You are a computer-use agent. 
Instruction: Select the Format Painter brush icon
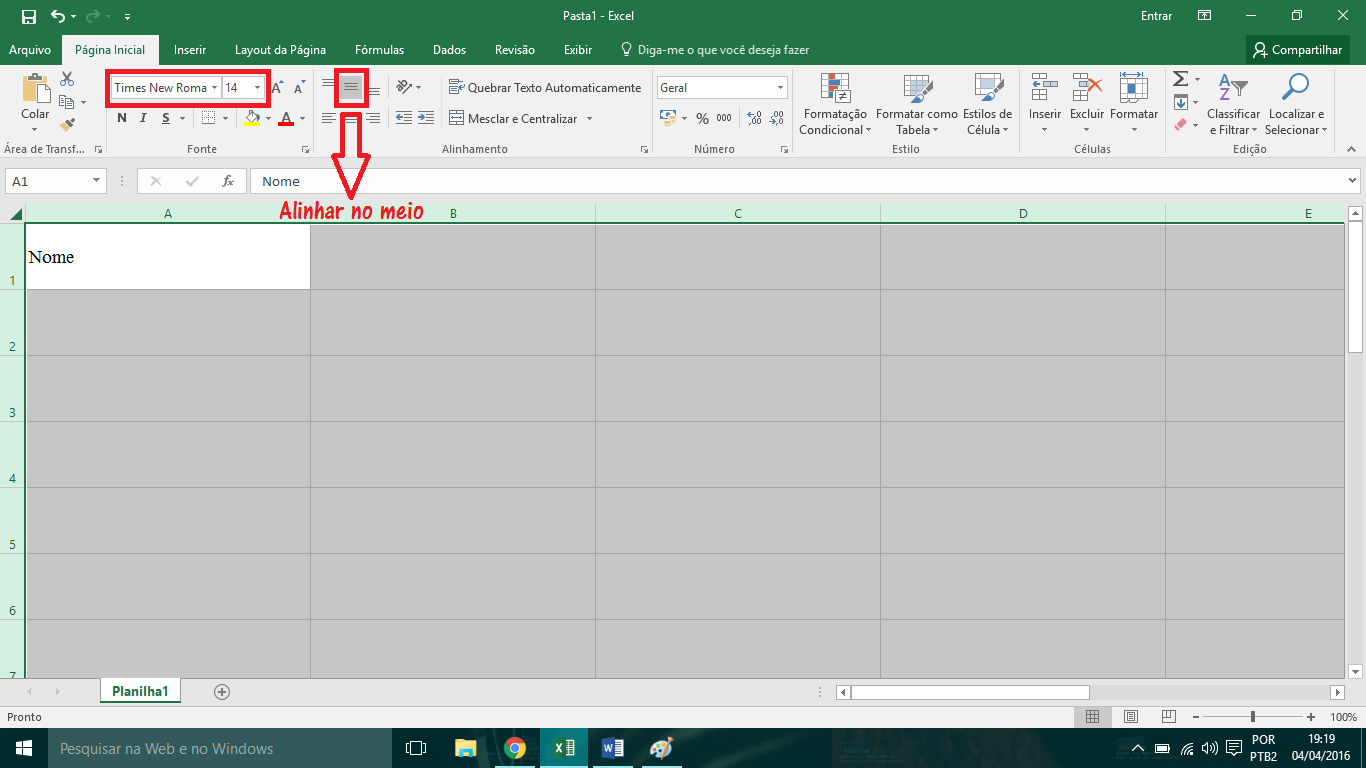[x=67, y=125]
